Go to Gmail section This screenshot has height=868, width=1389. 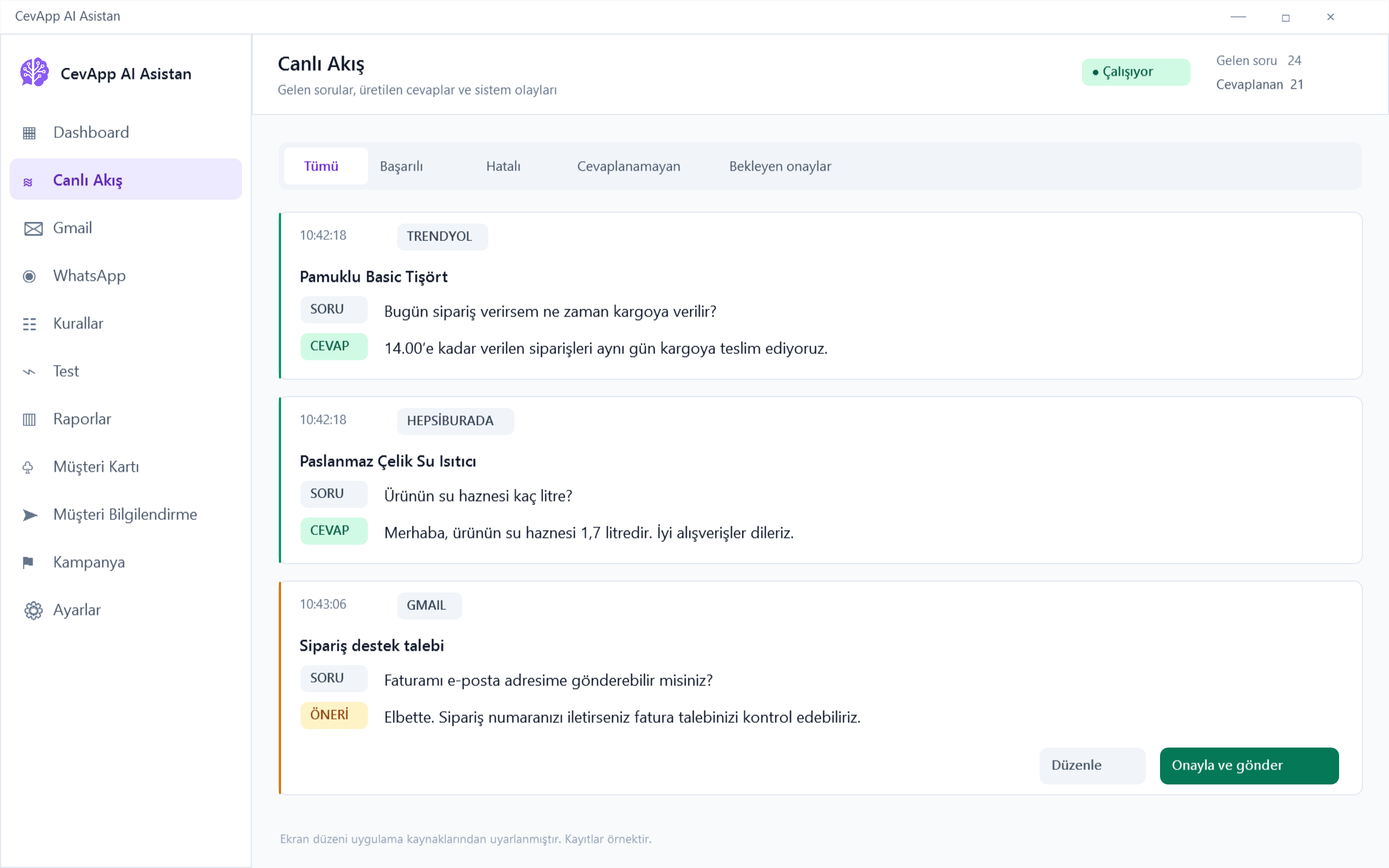[x=126, y=228]
